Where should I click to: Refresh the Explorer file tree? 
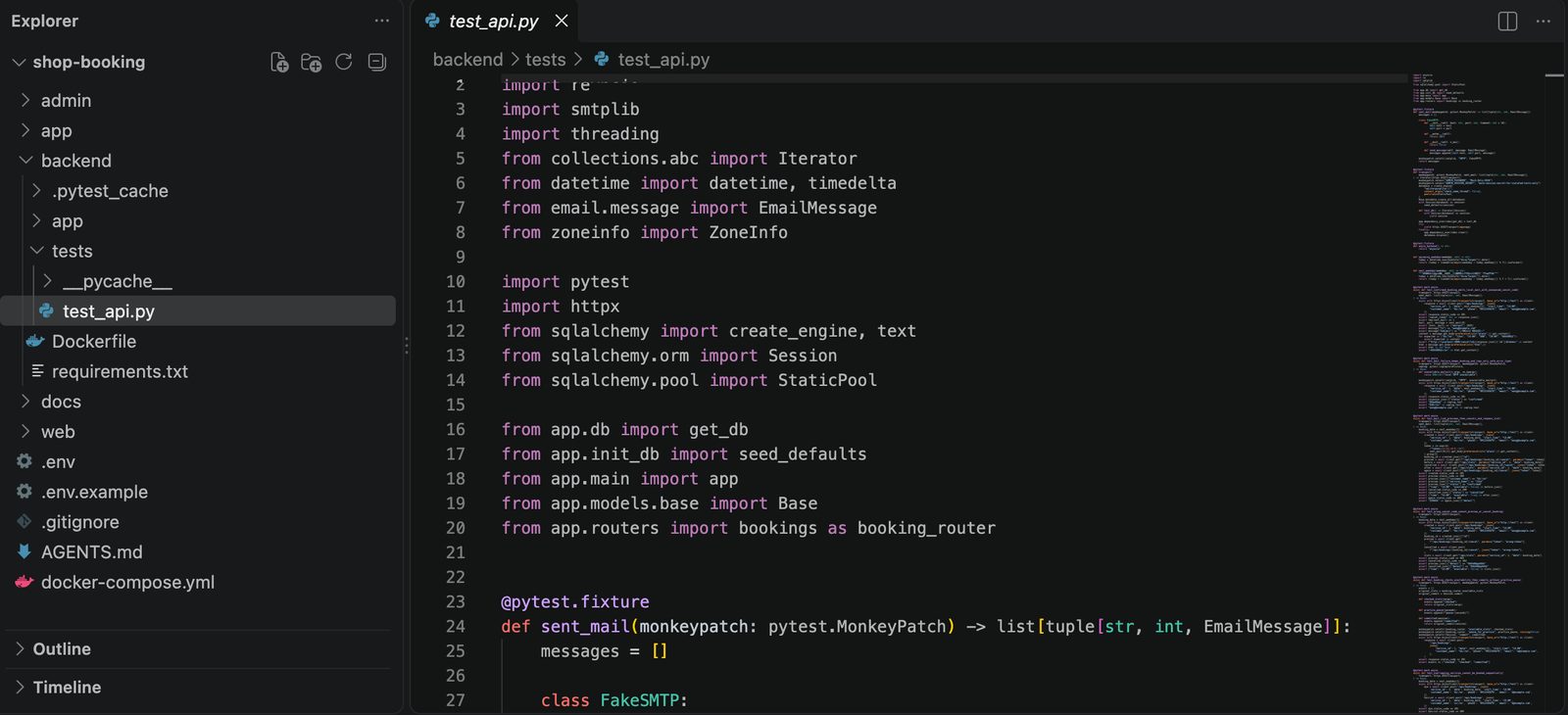click(x=344, y=62)
